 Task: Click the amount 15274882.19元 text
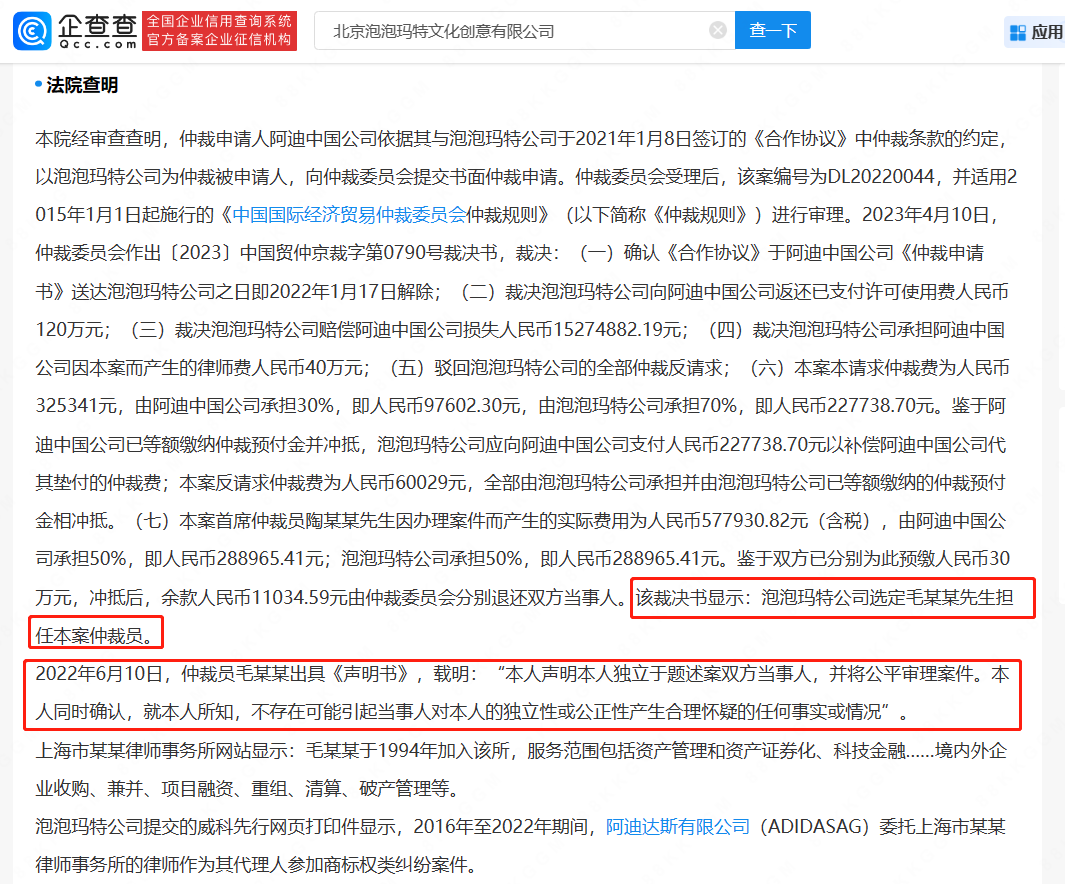(x=617, y=330)
